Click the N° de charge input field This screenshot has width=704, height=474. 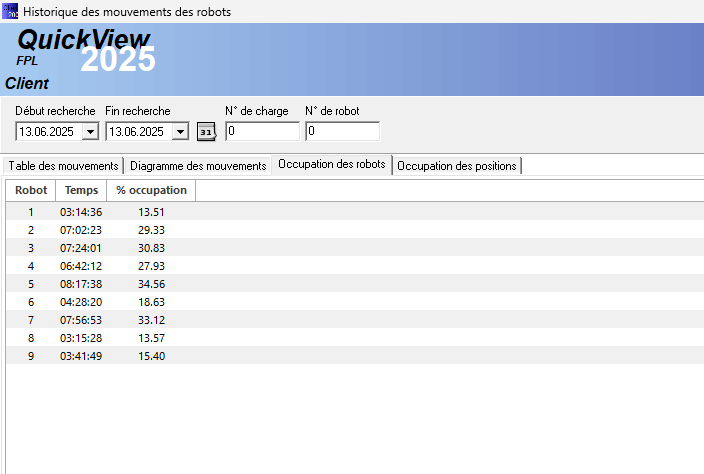point(262,131)
